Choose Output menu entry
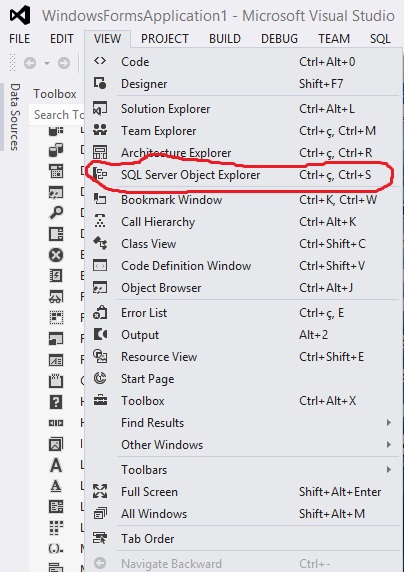 pyautogui.click(x=241, y=335)
